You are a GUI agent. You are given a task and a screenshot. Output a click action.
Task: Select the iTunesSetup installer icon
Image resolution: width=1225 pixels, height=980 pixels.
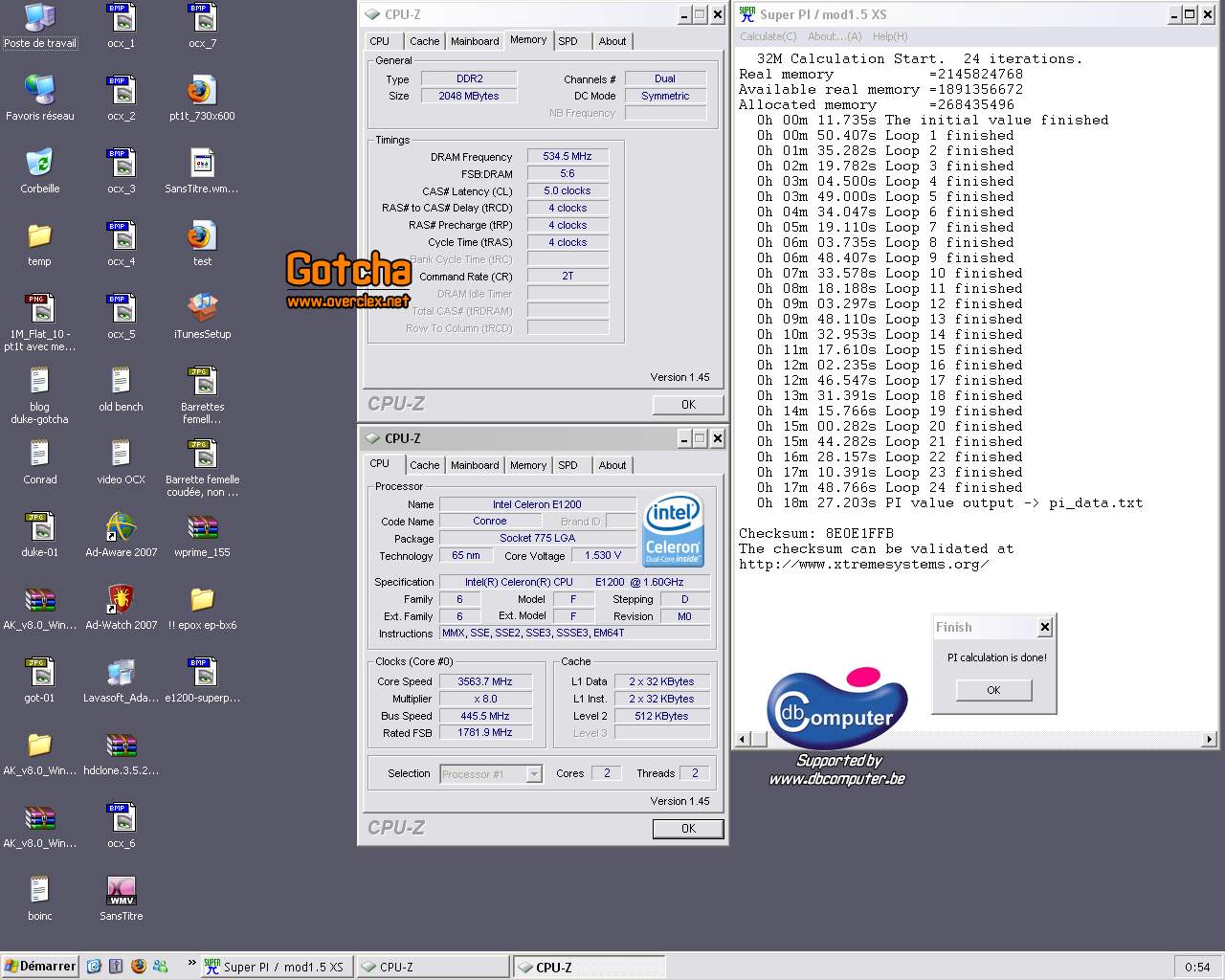pyautogui.click(x=202, y=317)
